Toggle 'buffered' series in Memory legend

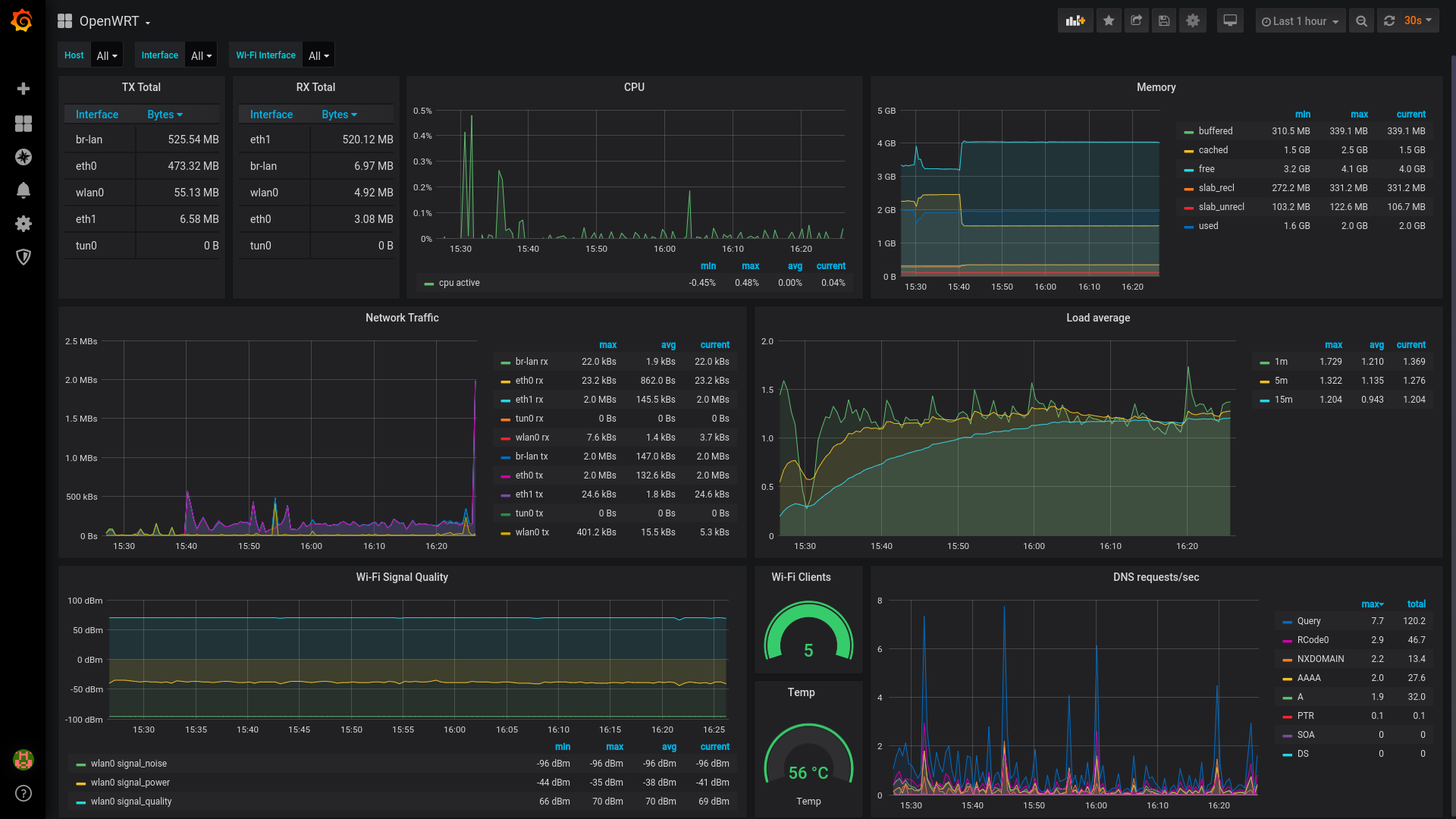tap(1215, 131)
